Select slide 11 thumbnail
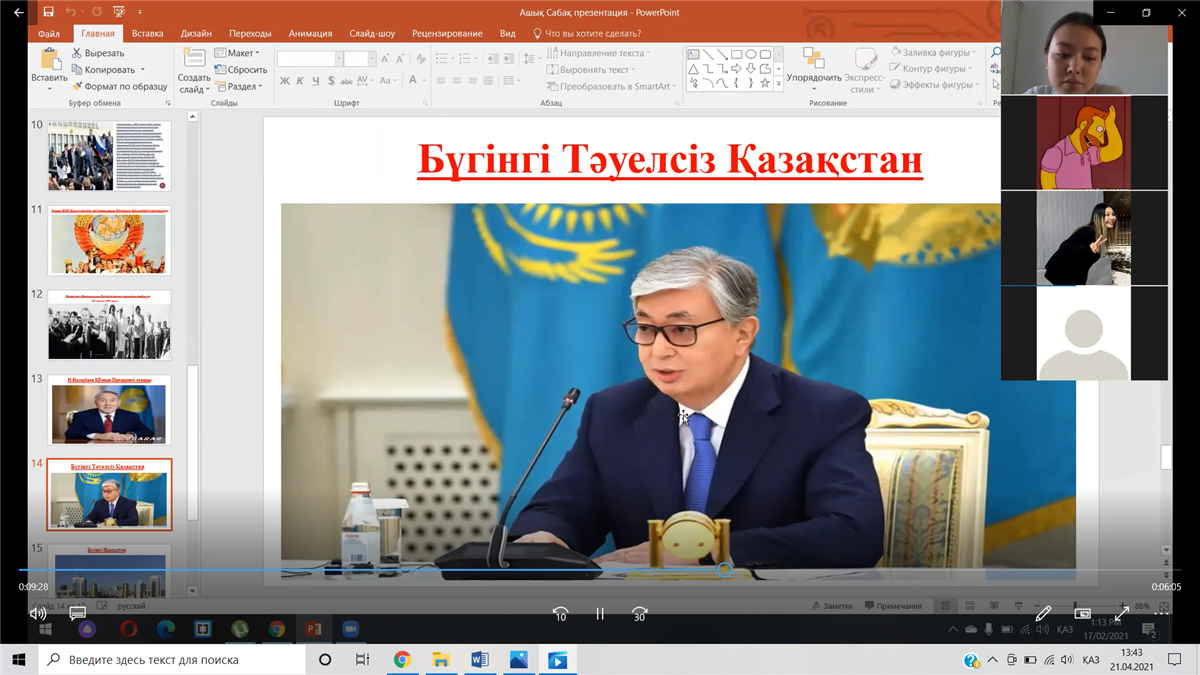The height and width of the screenshot is (675, 1200). pyautogui.click(x=109, y=240)
